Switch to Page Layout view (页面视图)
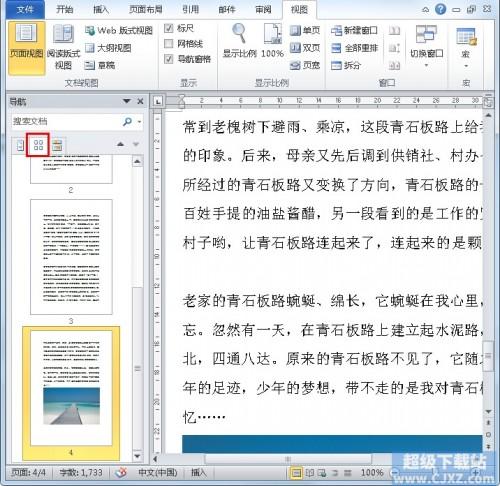500x486 pixels. pos(26,48)
